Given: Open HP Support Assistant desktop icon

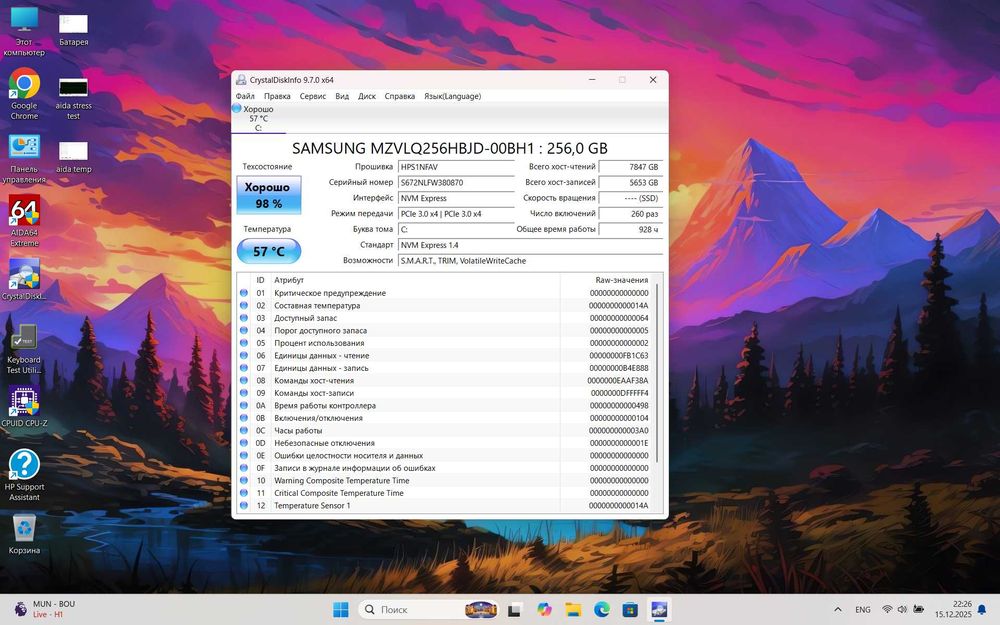Looking at the screenshot, I should [x=24, y=474].
